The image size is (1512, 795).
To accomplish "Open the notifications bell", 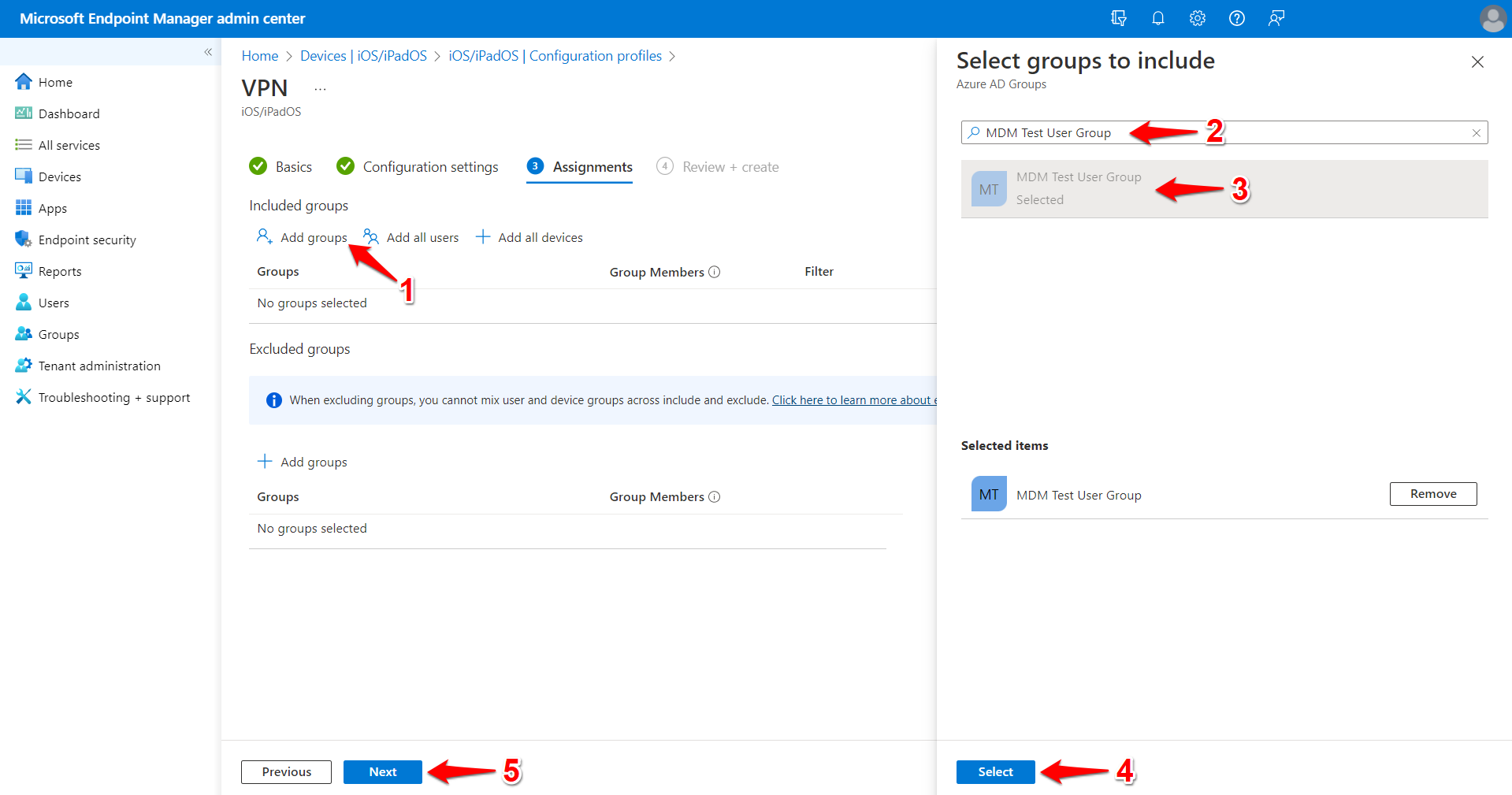I will pos(1157,18).
